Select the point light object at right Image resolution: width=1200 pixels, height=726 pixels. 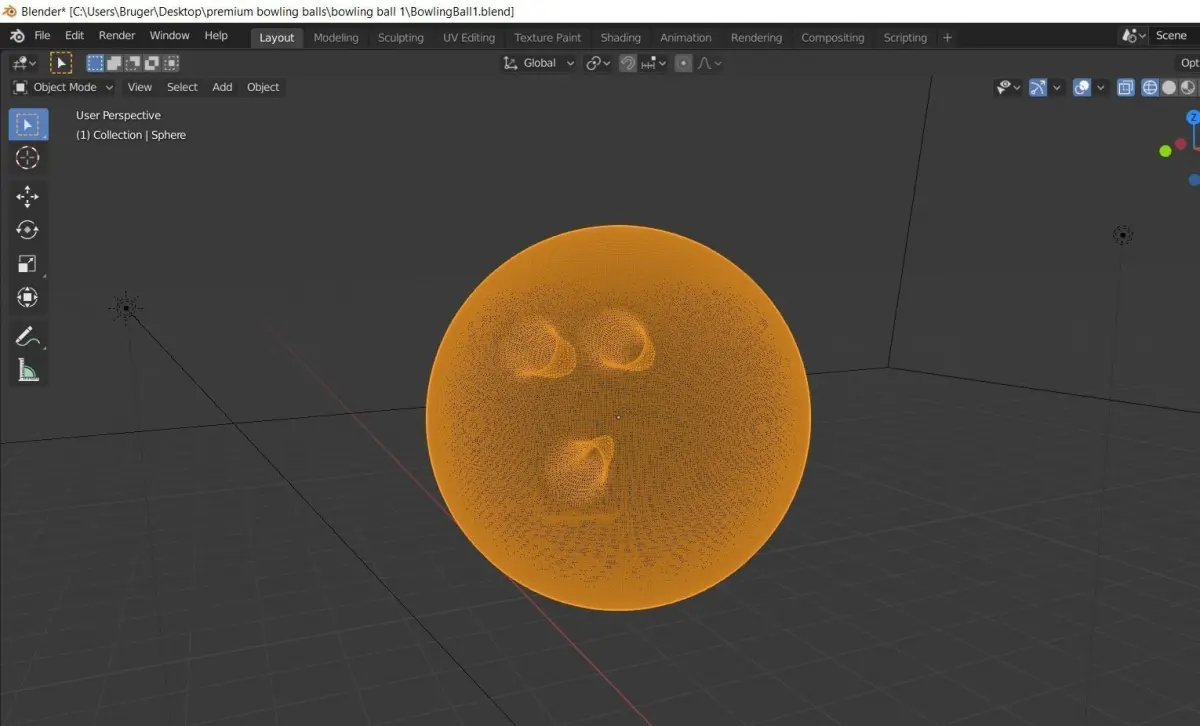click(1123, 235)
